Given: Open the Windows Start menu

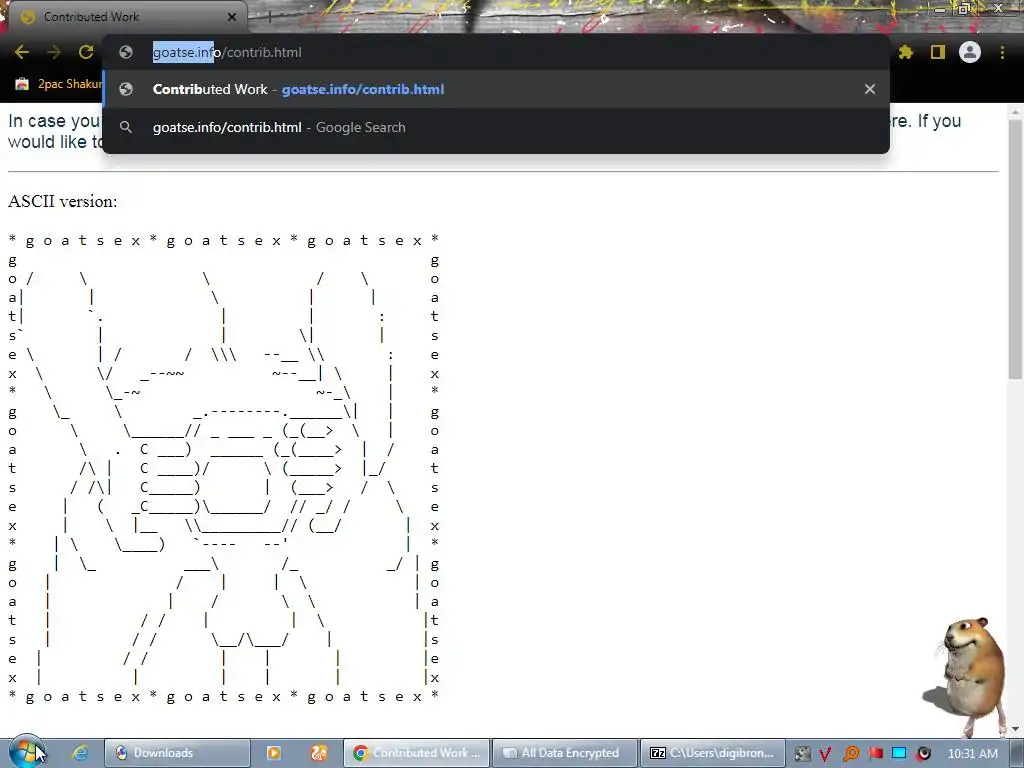Looking at the screenshot, I should [25, 752].
